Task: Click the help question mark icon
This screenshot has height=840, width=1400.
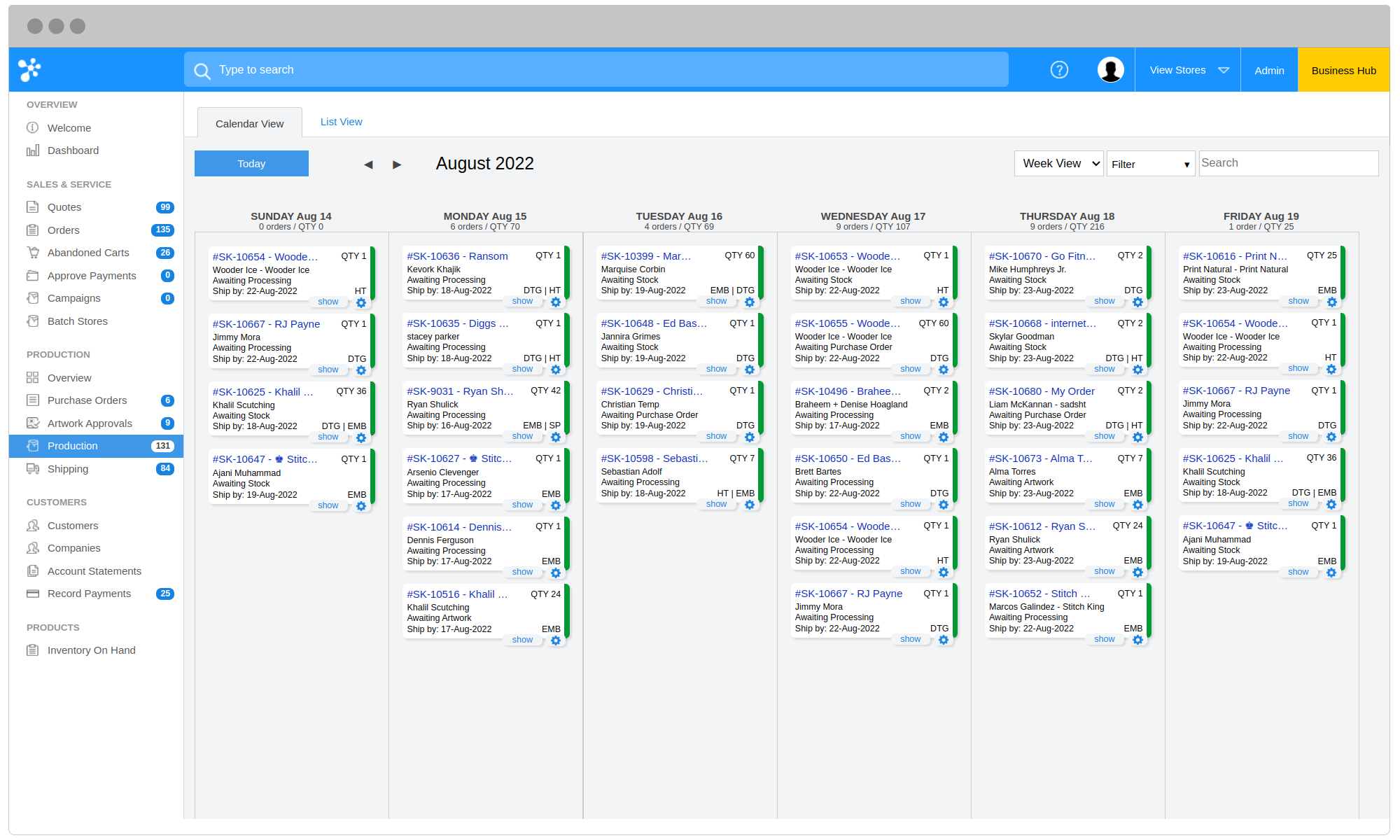Action: tap(1059, 70)
